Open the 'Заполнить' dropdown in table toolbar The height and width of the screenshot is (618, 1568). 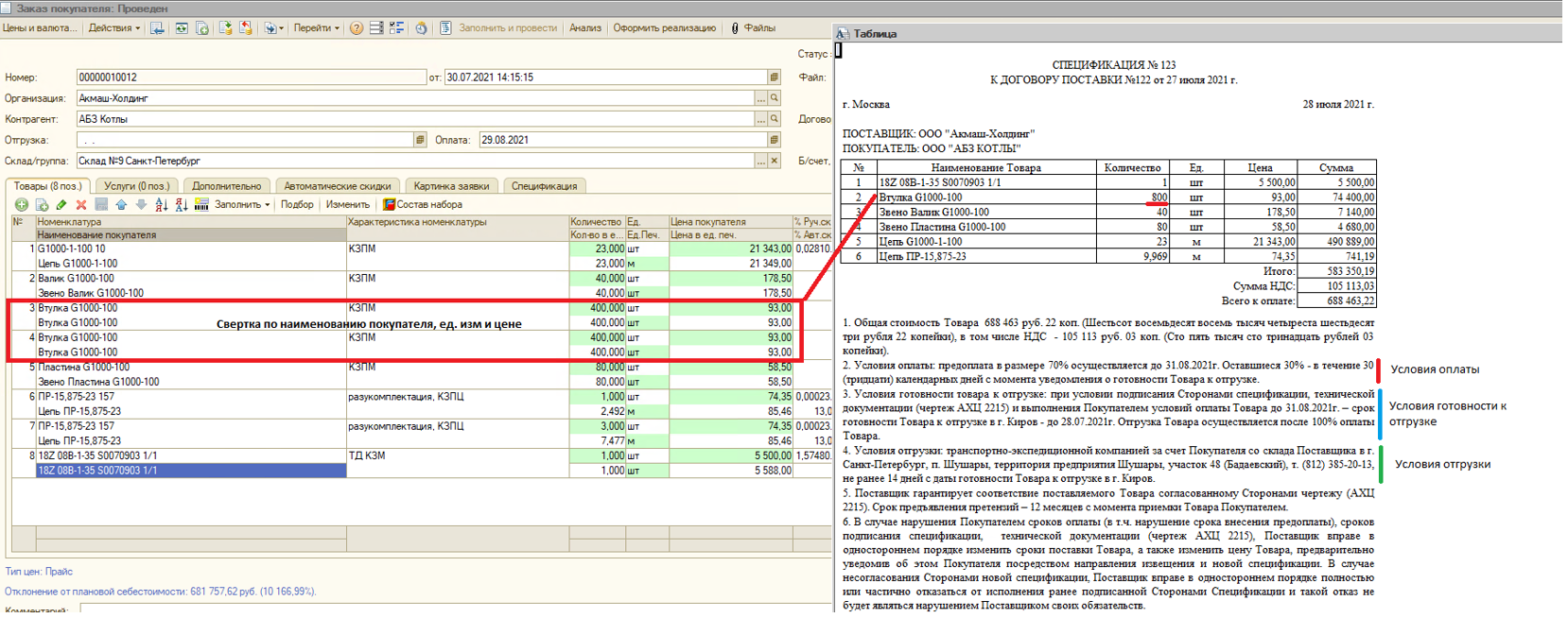coord(242,204)
